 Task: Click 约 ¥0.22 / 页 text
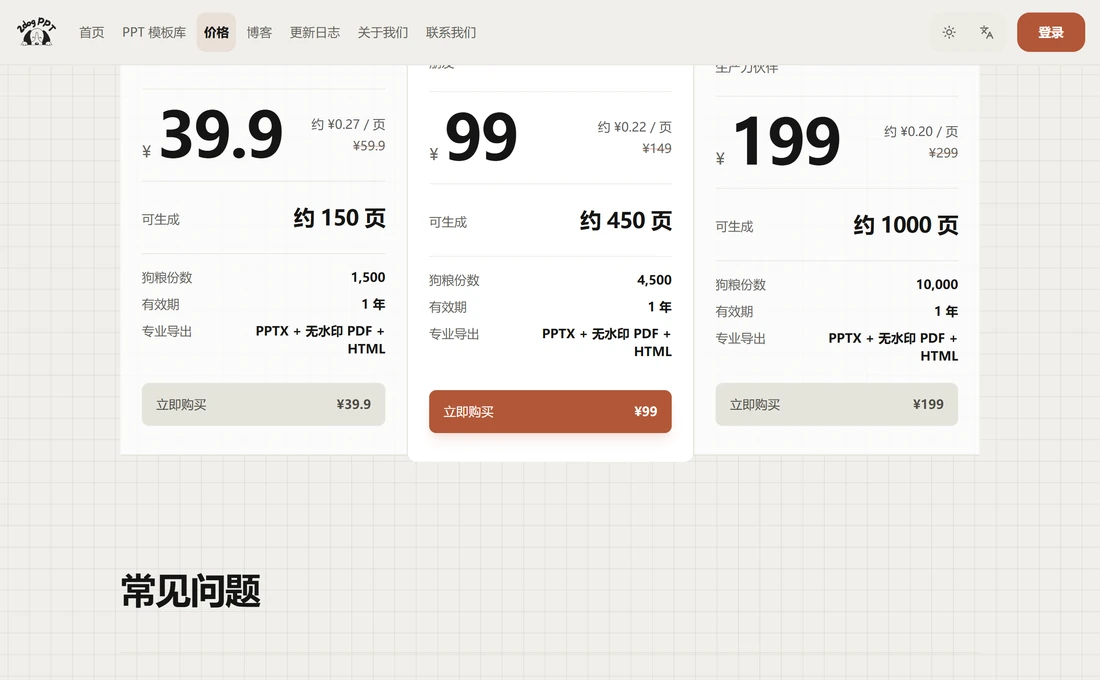pos(634,127)
